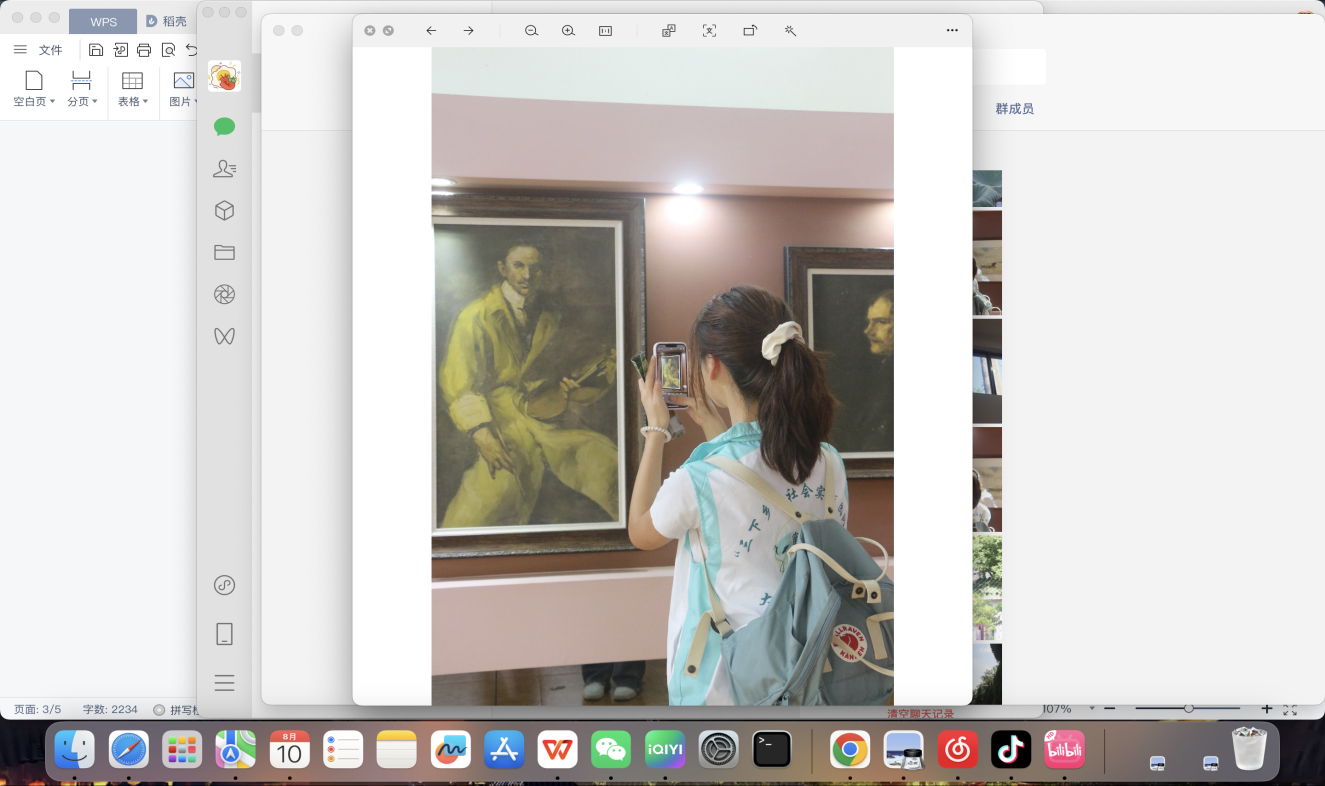Screen dimensions: 1325x786
Task: Switch to the WPS home tab
Action: pyautogui.click(x=103, y=21)
